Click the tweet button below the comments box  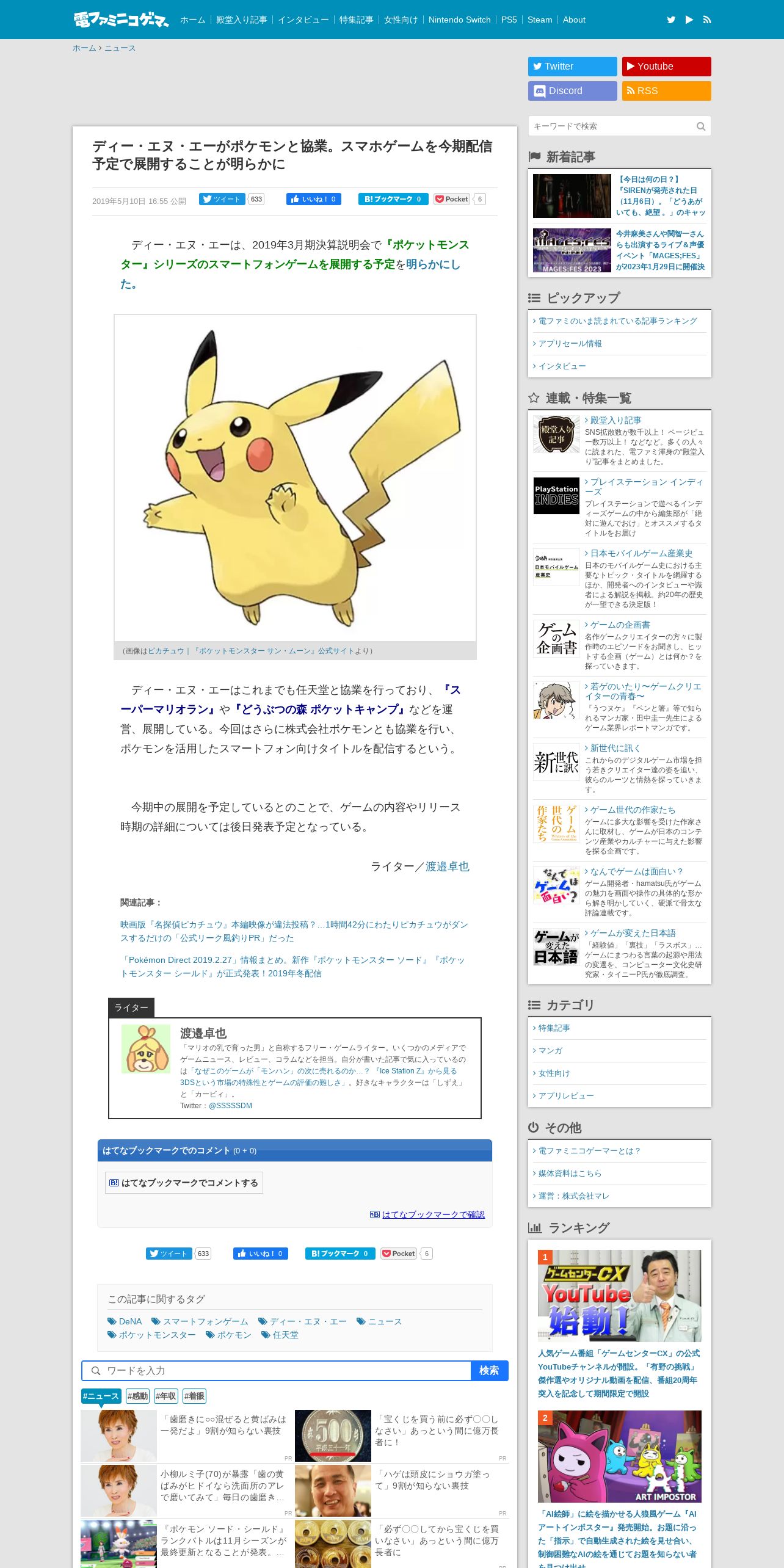(x=169, y=1254)
